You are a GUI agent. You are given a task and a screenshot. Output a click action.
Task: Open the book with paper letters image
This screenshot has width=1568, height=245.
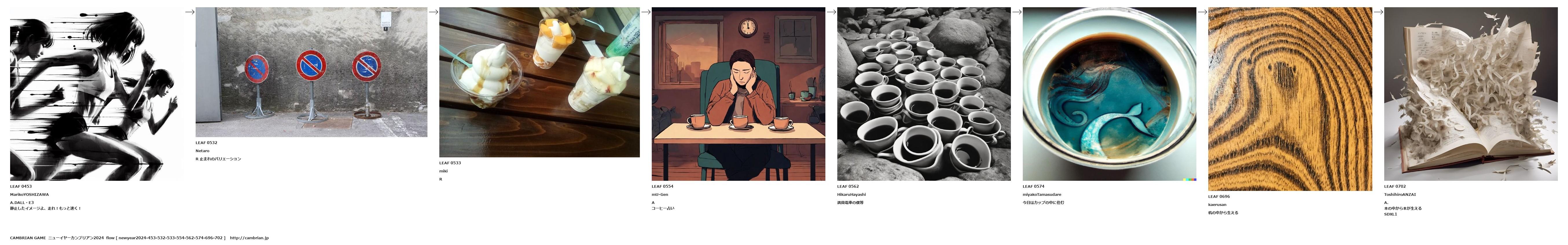1470,94
